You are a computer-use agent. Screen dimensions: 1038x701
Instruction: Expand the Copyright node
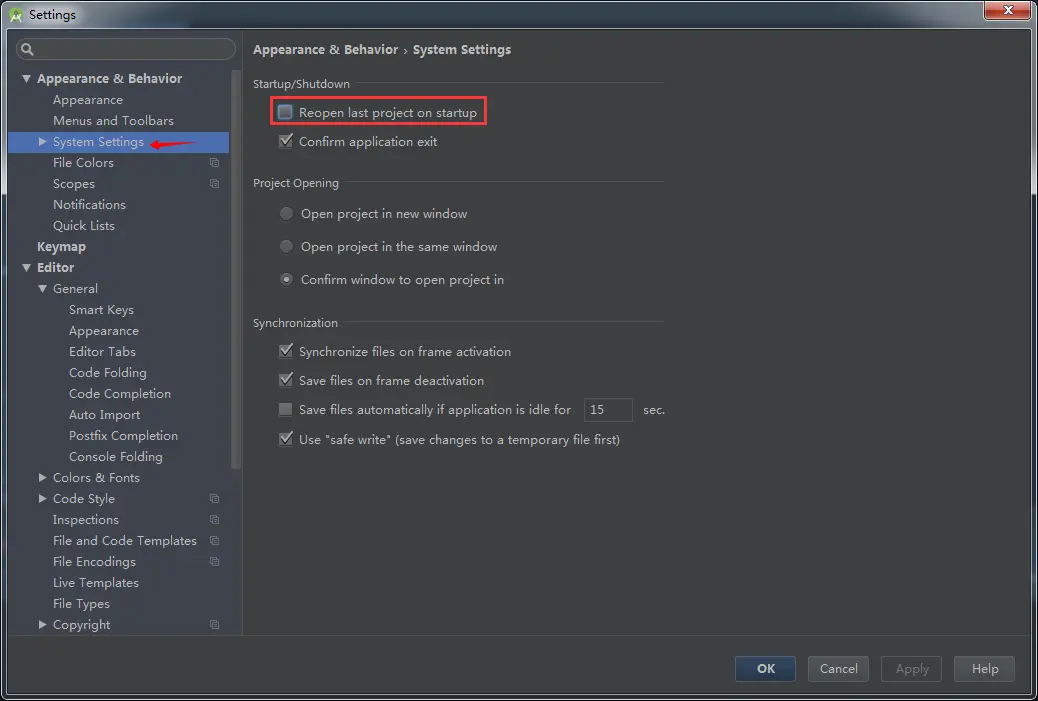[x=42, y=625]
